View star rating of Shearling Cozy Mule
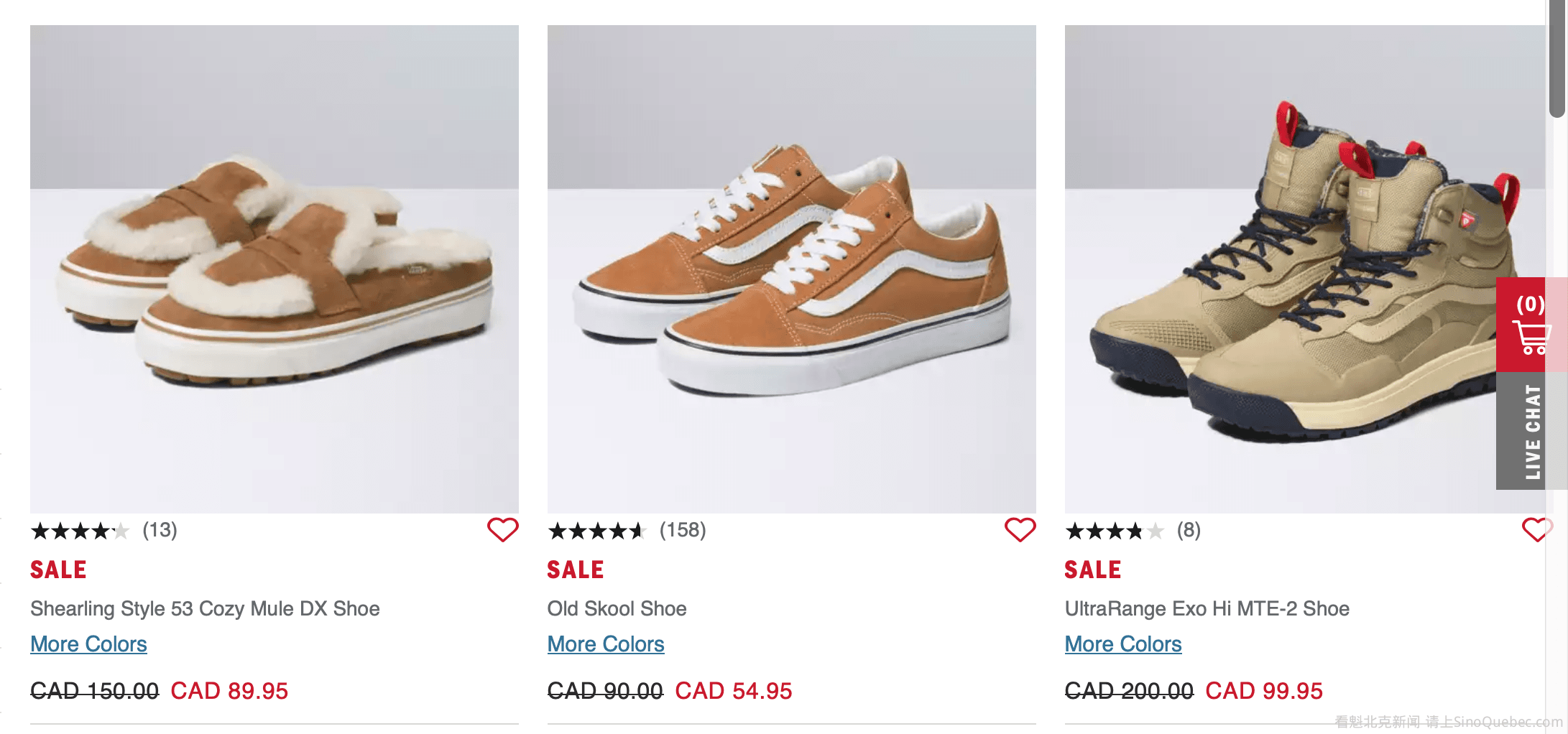 click(x=80, y=531)
